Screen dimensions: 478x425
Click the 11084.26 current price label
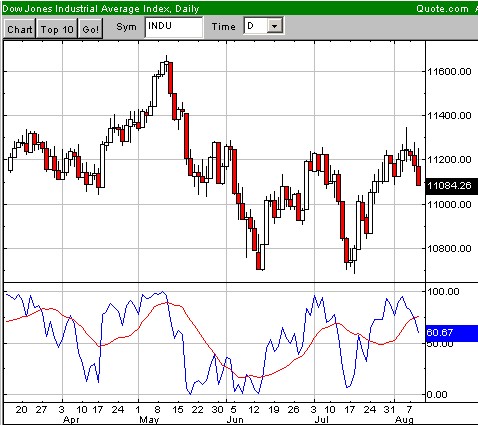click(451, 186)
